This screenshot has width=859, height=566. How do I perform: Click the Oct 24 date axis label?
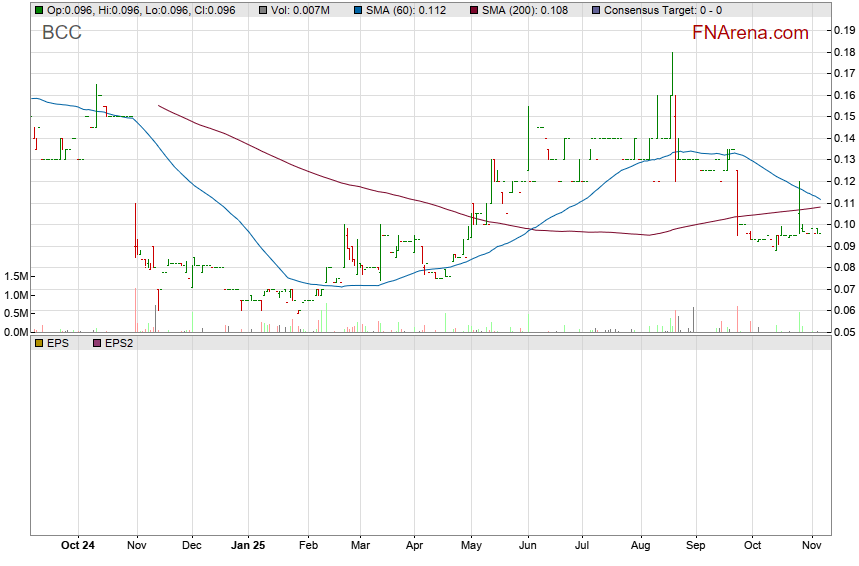[x=77, y=545]
